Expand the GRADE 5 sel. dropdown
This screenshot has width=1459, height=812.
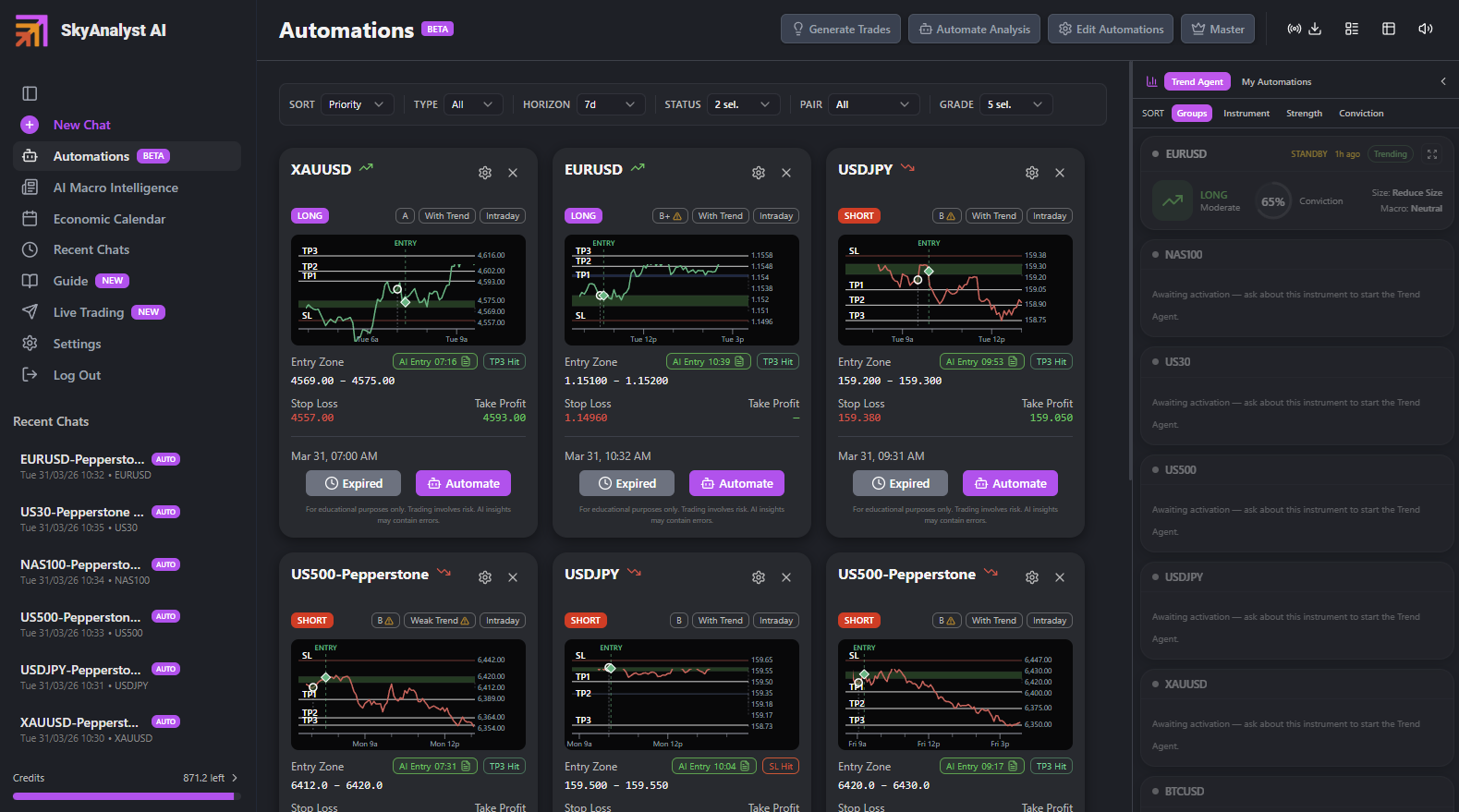tap(1015, 104)
